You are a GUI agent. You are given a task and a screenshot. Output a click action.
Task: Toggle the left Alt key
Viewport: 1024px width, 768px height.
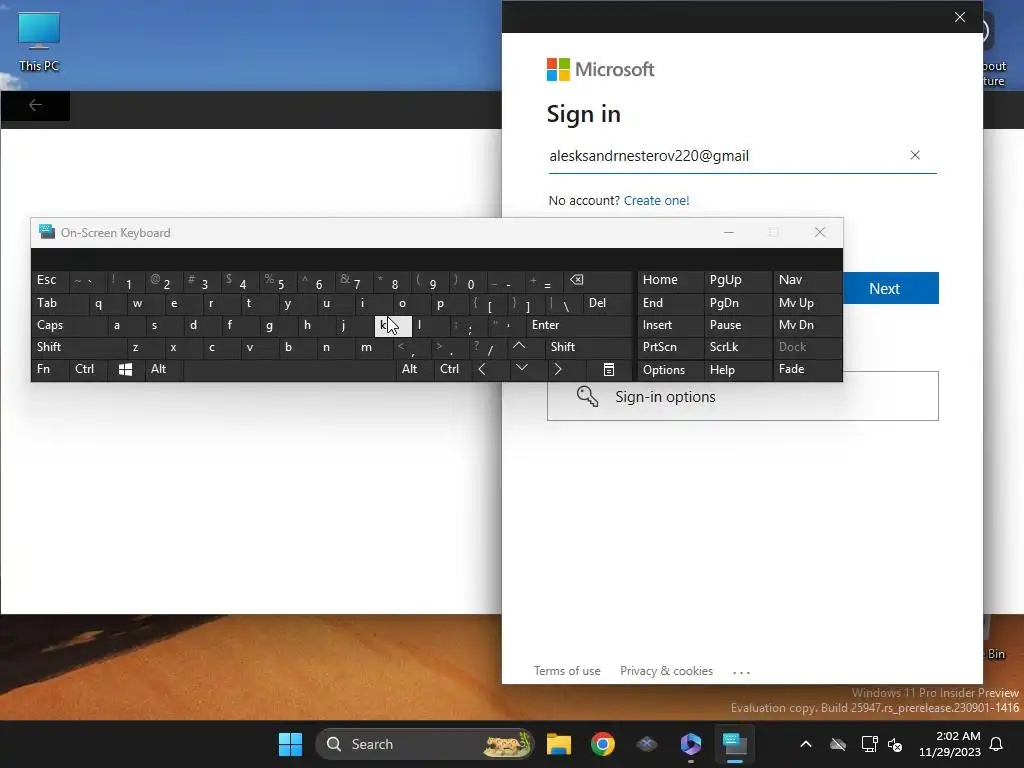164,370
